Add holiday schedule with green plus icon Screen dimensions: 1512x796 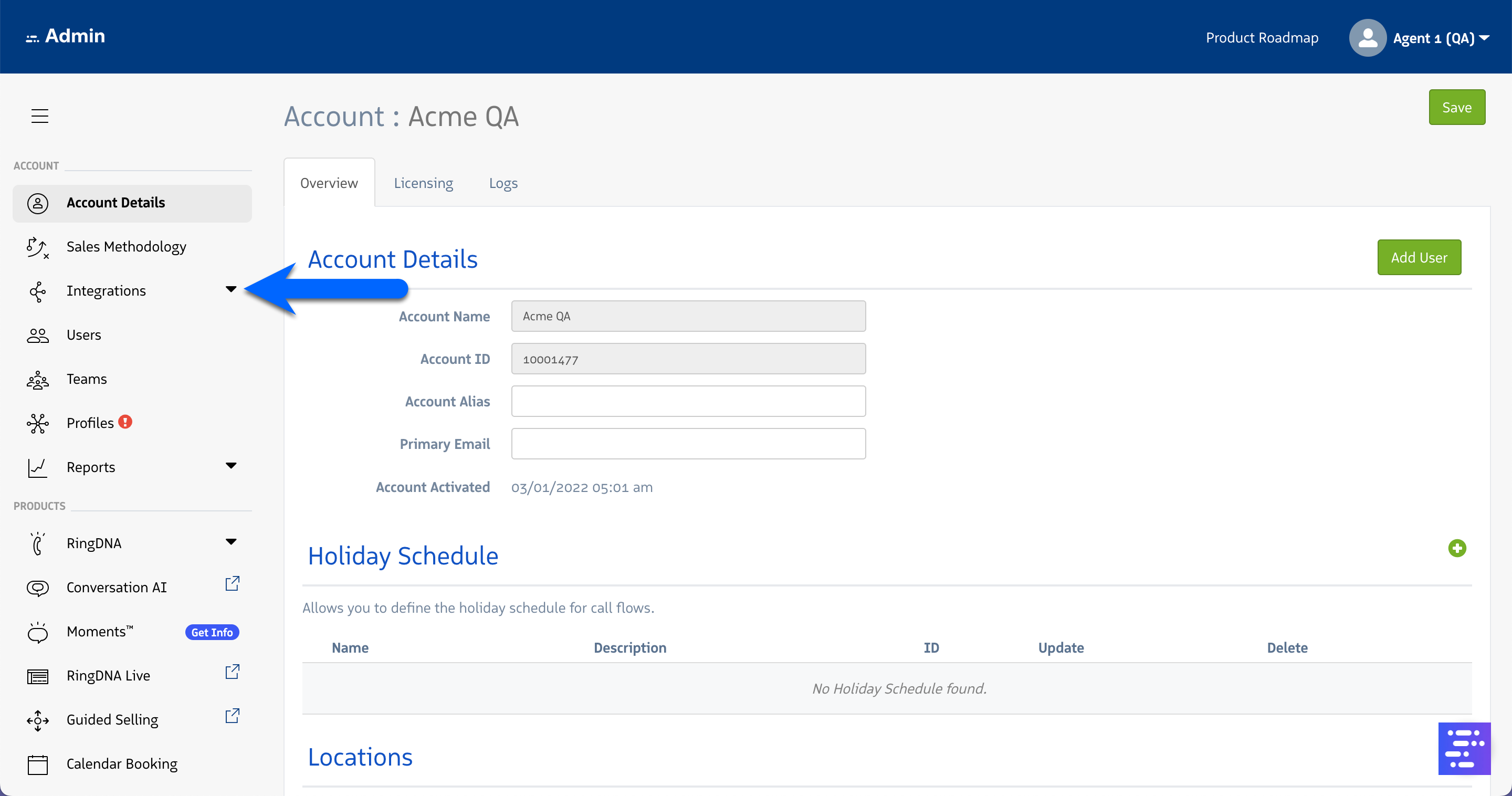tap(1456, 548)
